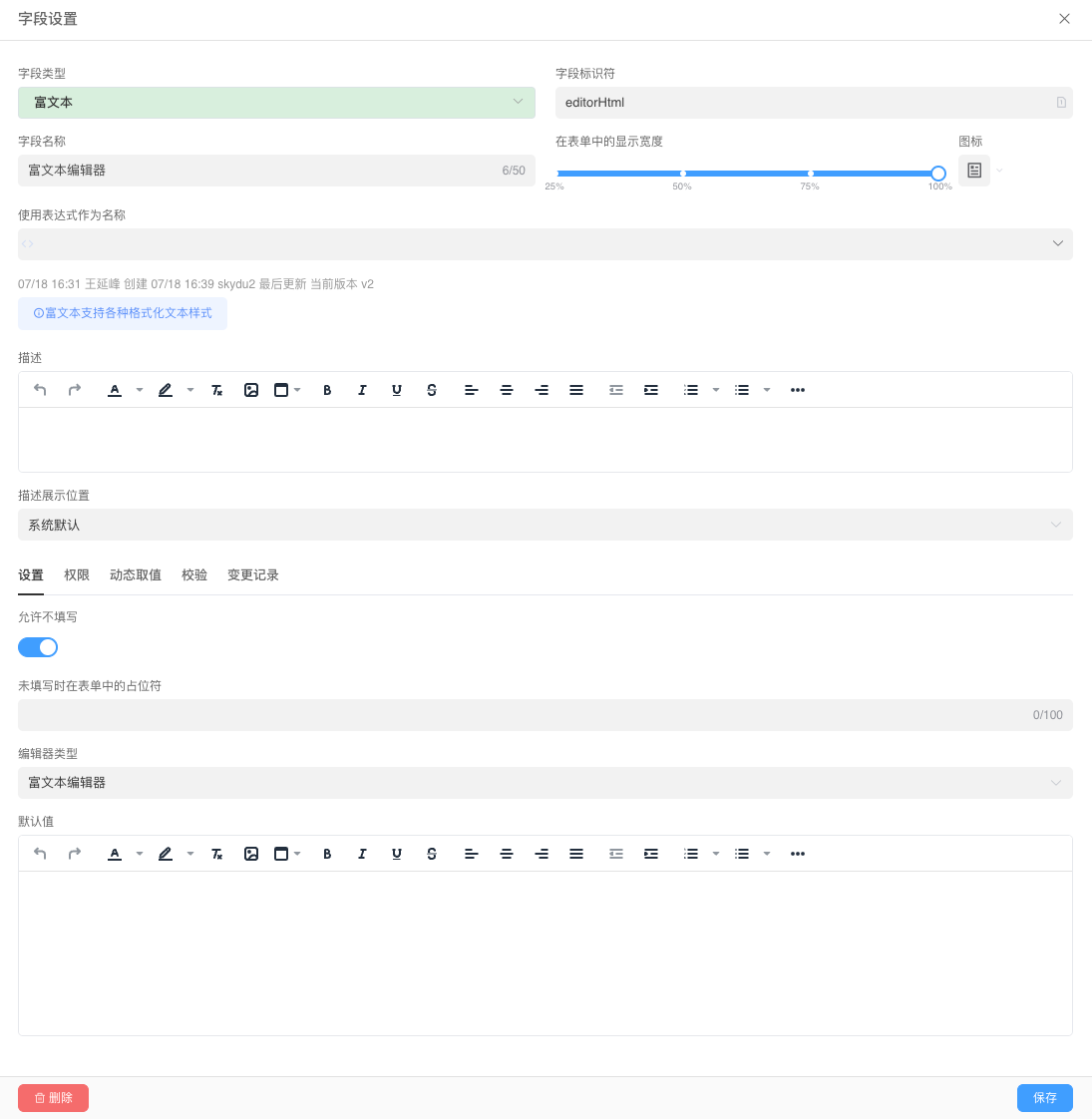
Task: Center align text in 默认值 editor
Action: coord(507,854)
